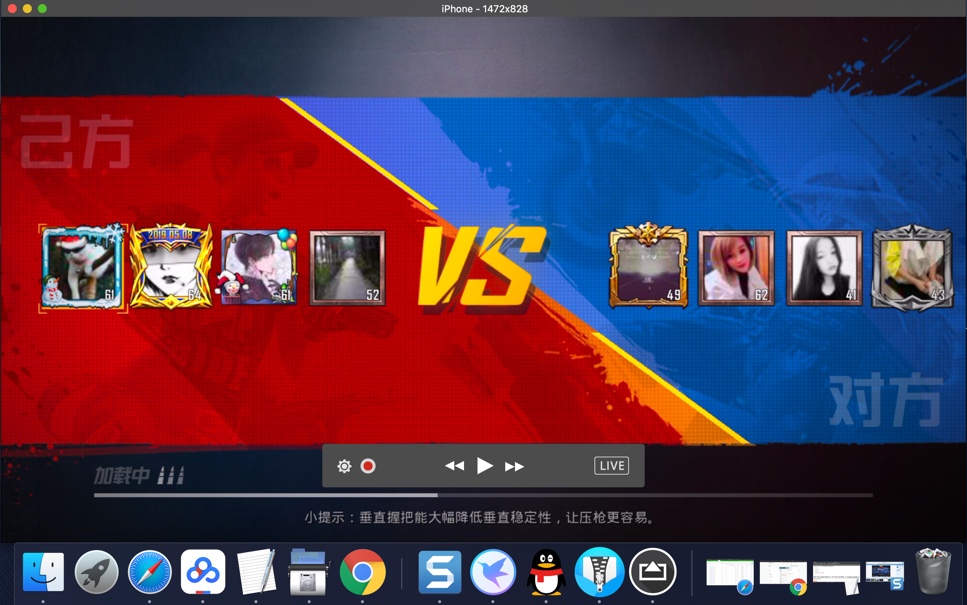Fast-forward the game replay
Viewport: 967px width, 605px height.
point(515,466)
